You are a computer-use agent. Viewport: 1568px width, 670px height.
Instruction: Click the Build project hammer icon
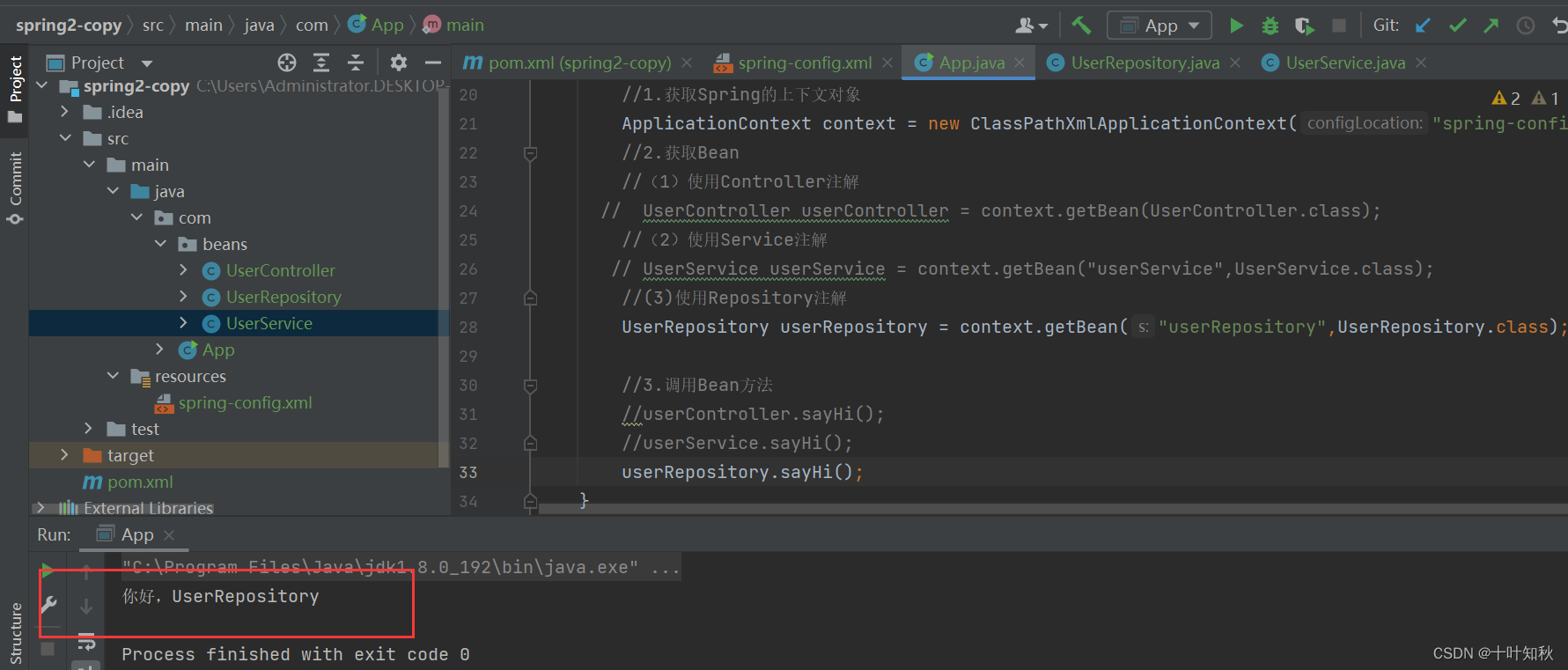1081,26
